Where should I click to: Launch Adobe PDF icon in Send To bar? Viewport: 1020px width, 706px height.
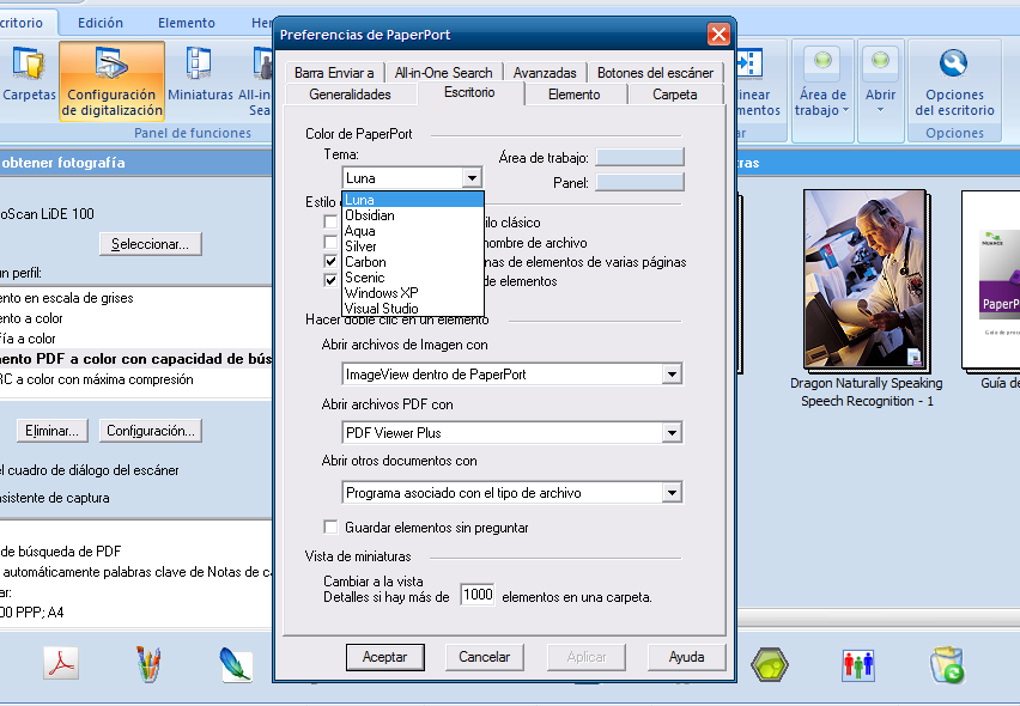[61, 663]
